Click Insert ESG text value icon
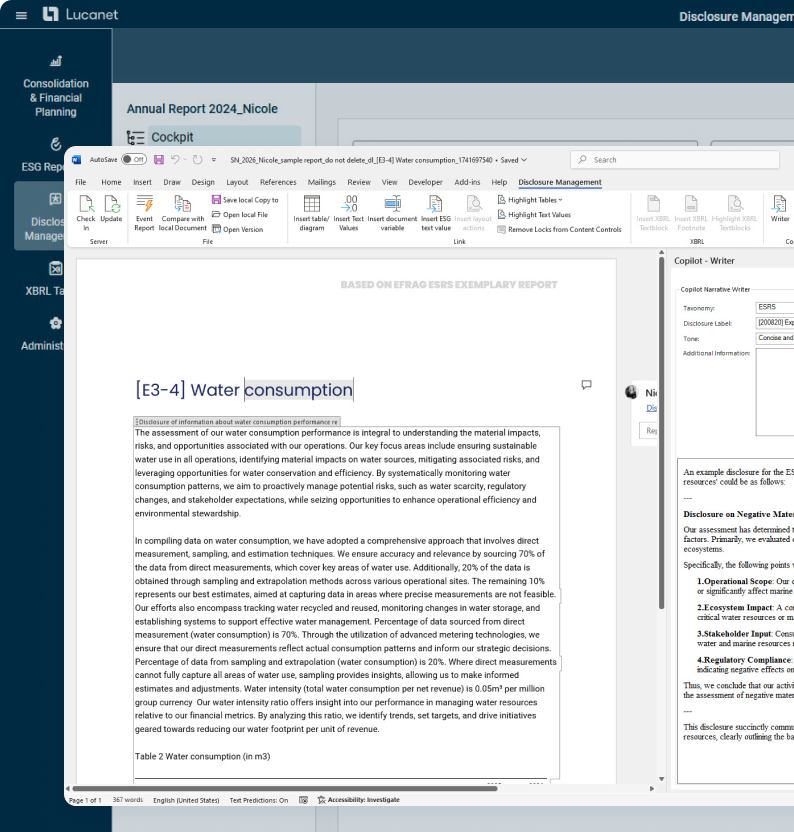 [x=436, y=205]
